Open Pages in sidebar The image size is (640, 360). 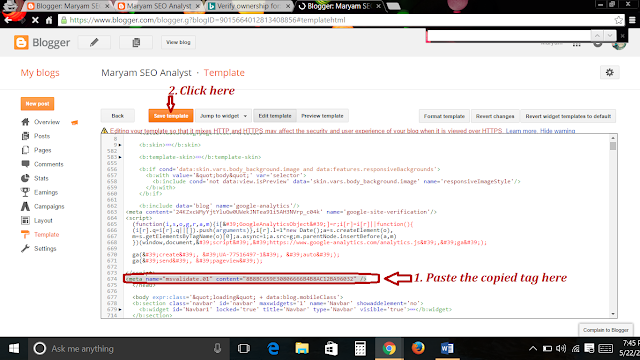[x=42, y=150]
